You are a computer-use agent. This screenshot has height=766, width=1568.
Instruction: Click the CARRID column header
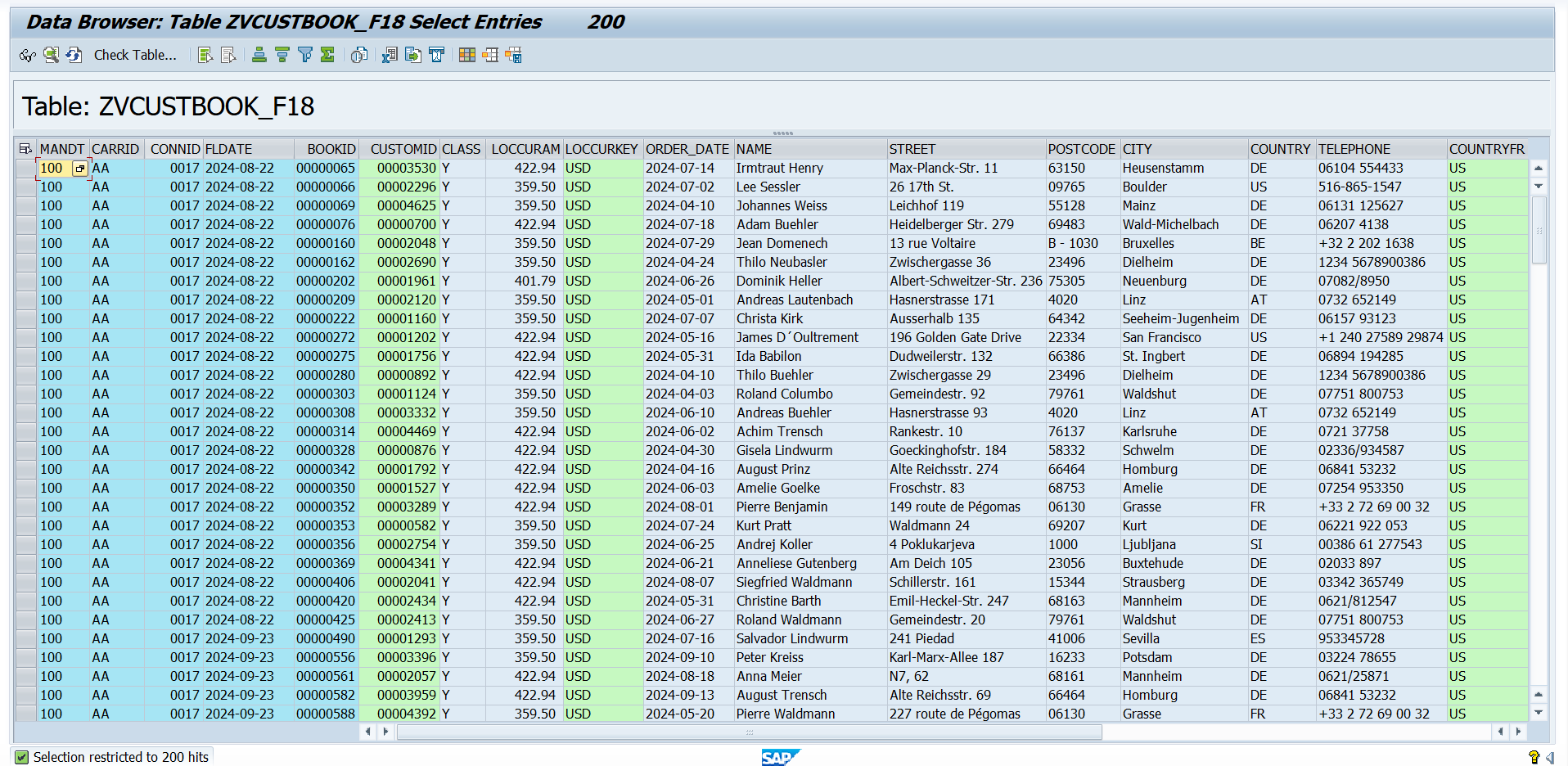click(x=116, y=149)
